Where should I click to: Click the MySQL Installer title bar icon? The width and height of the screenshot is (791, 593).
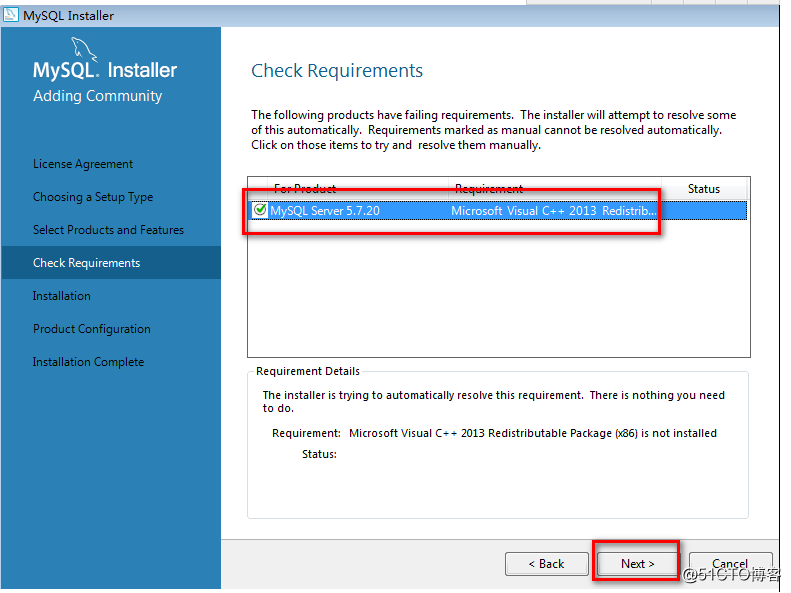click(x=10, y=15)
